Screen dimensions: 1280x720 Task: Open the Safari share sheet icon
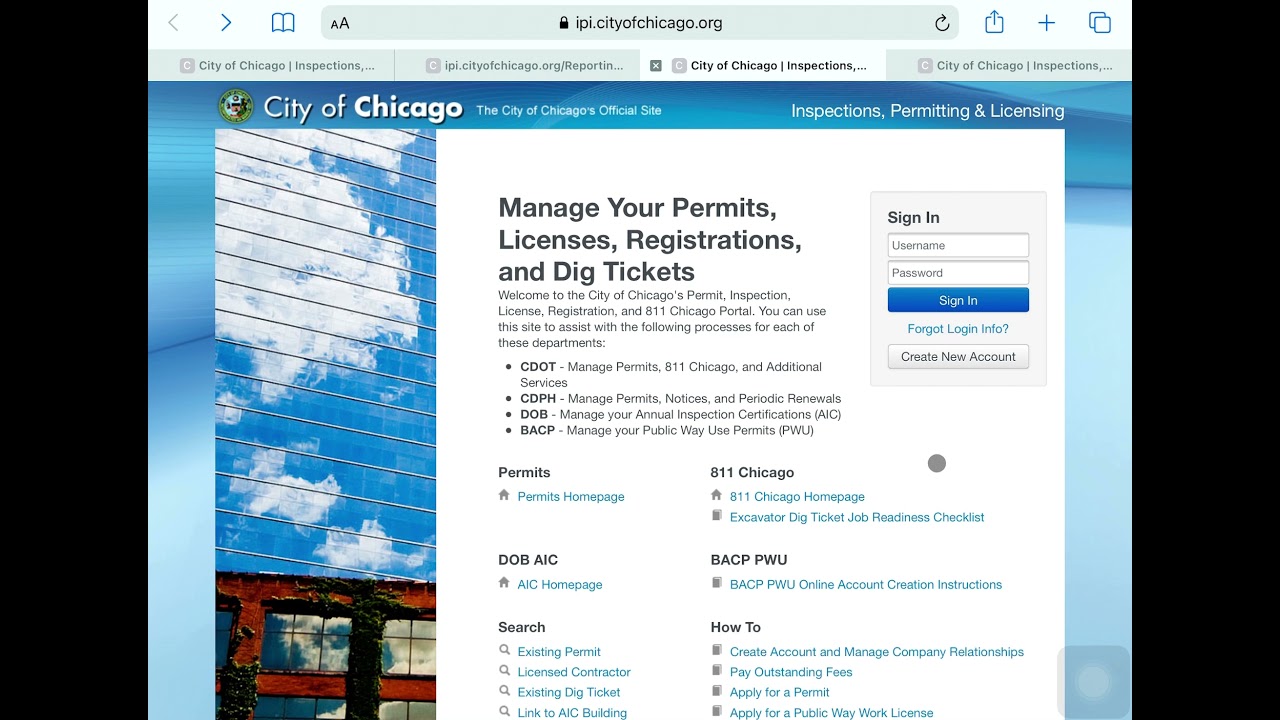tap(994, 22)
